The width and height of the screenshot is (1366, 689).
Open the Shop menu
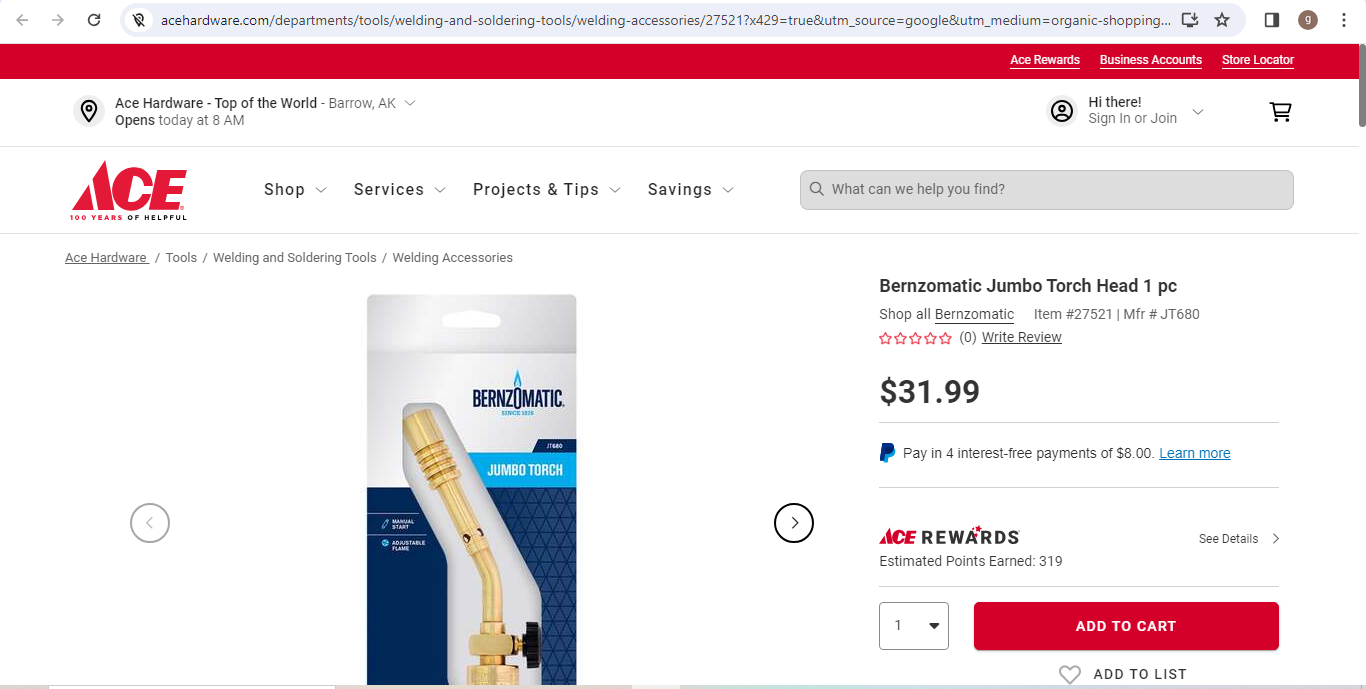(x=295, y=190)
